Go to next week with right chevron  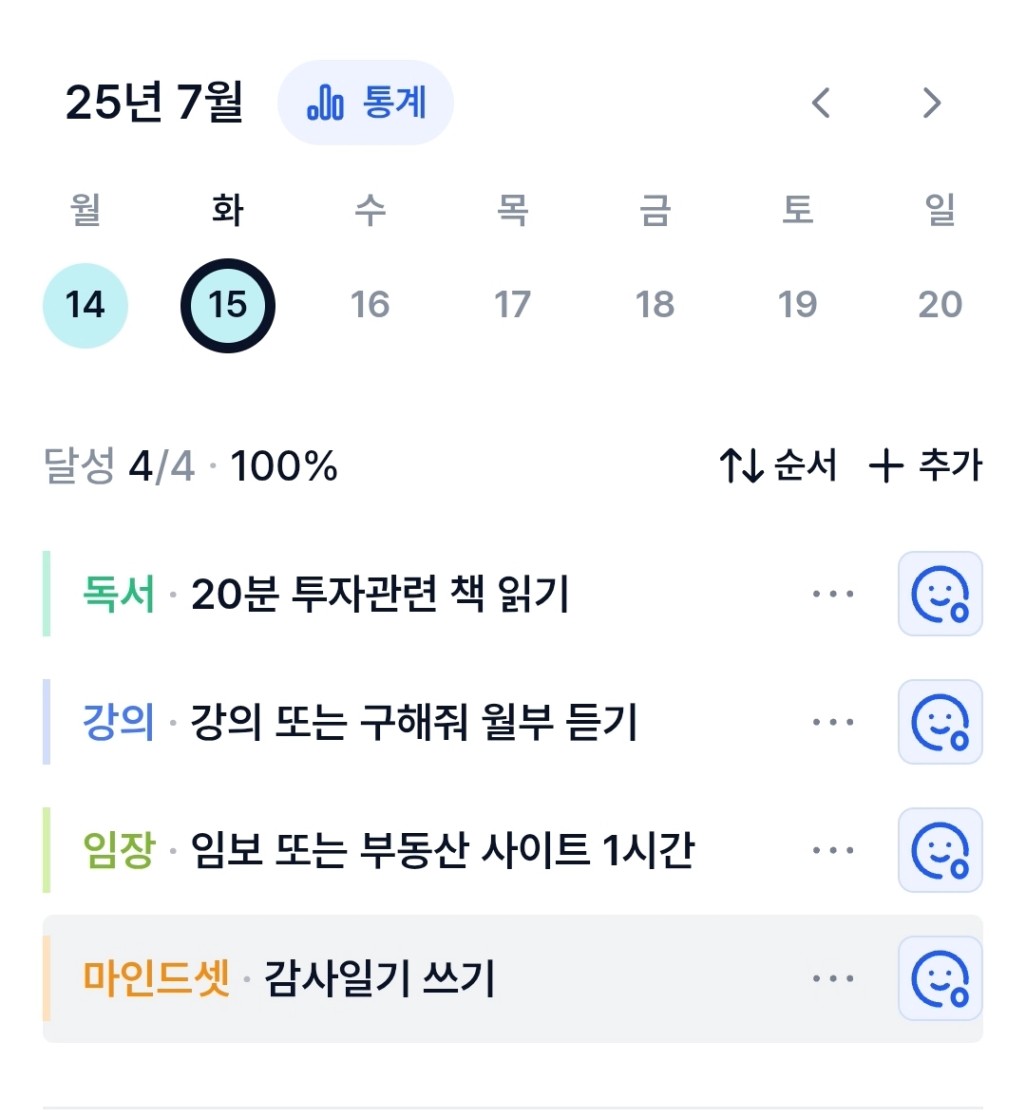coord(931,103)
